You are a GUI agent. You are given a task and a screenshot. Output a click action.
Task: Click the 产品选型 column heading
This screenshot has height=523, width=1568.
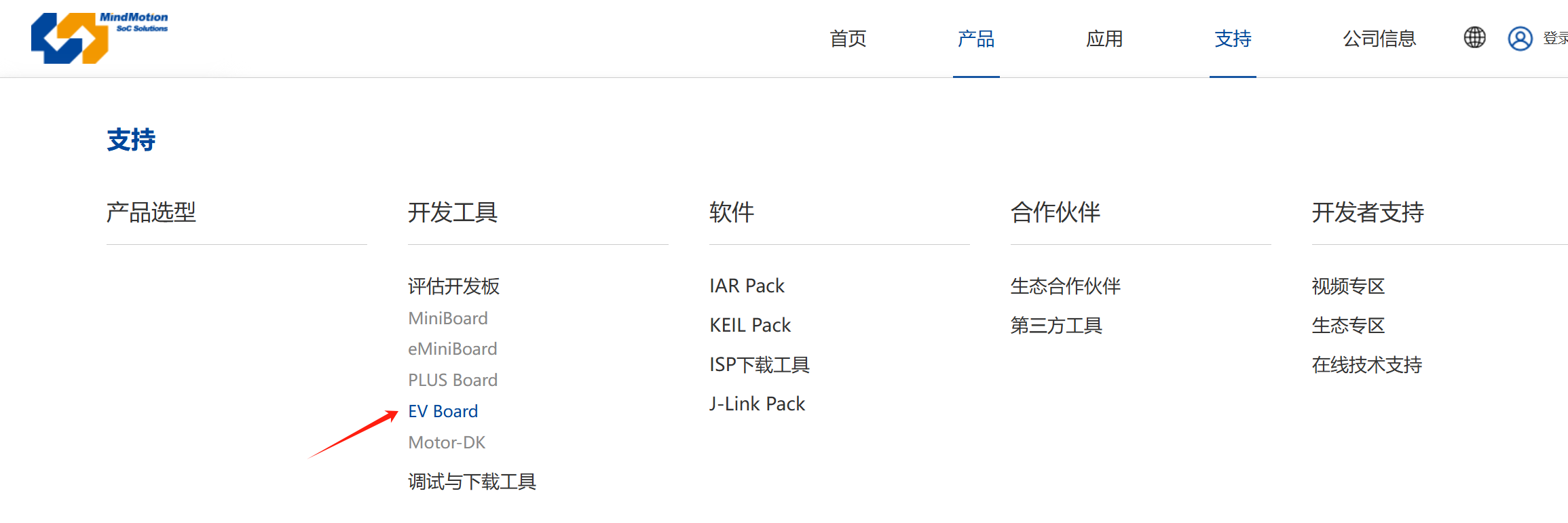click(x=151, y=212)
